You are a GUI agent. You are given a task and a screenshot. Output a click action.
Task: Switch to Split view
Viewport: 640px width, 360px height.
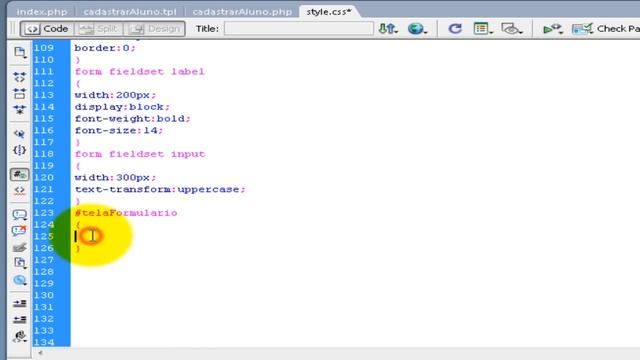click(x=99, y=29)
